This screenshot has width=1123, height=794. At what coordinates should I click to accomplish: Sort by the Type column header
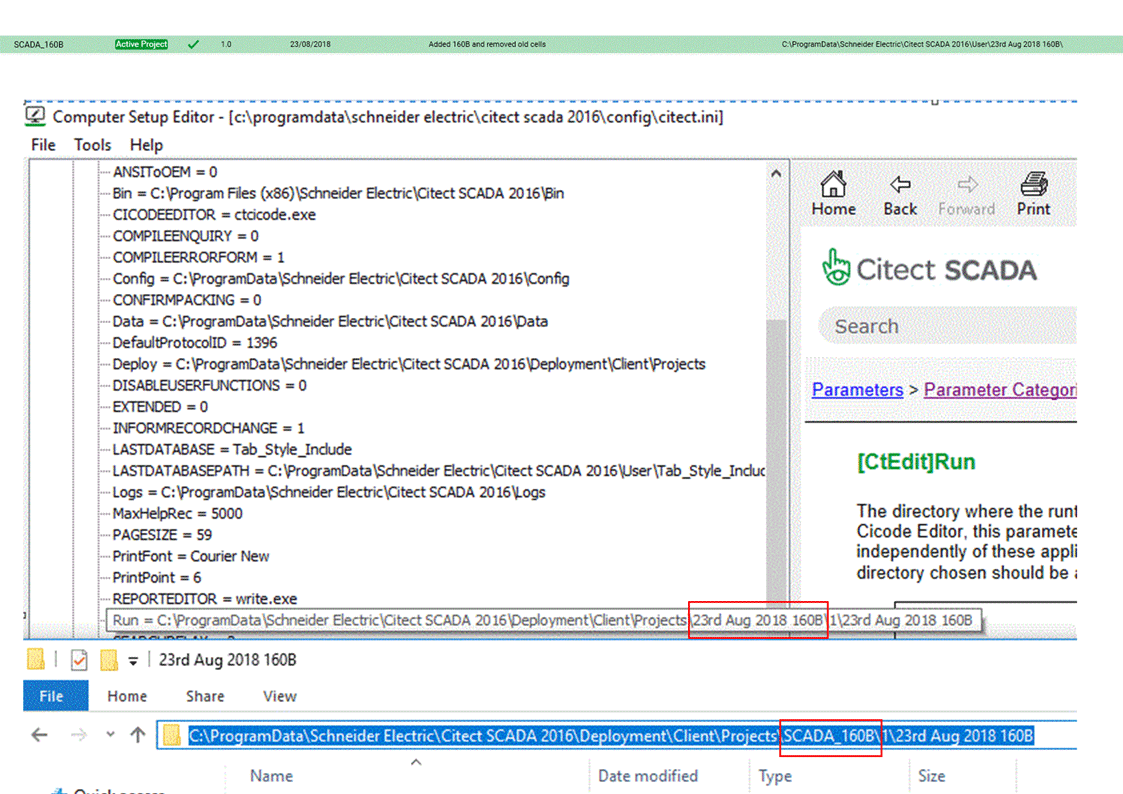(x=775, y=775)
